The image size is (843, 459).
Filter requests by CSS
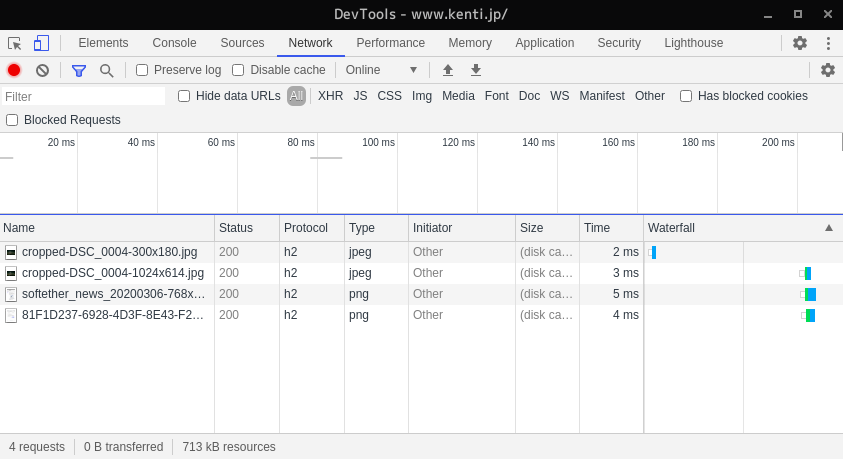(389, 96)
